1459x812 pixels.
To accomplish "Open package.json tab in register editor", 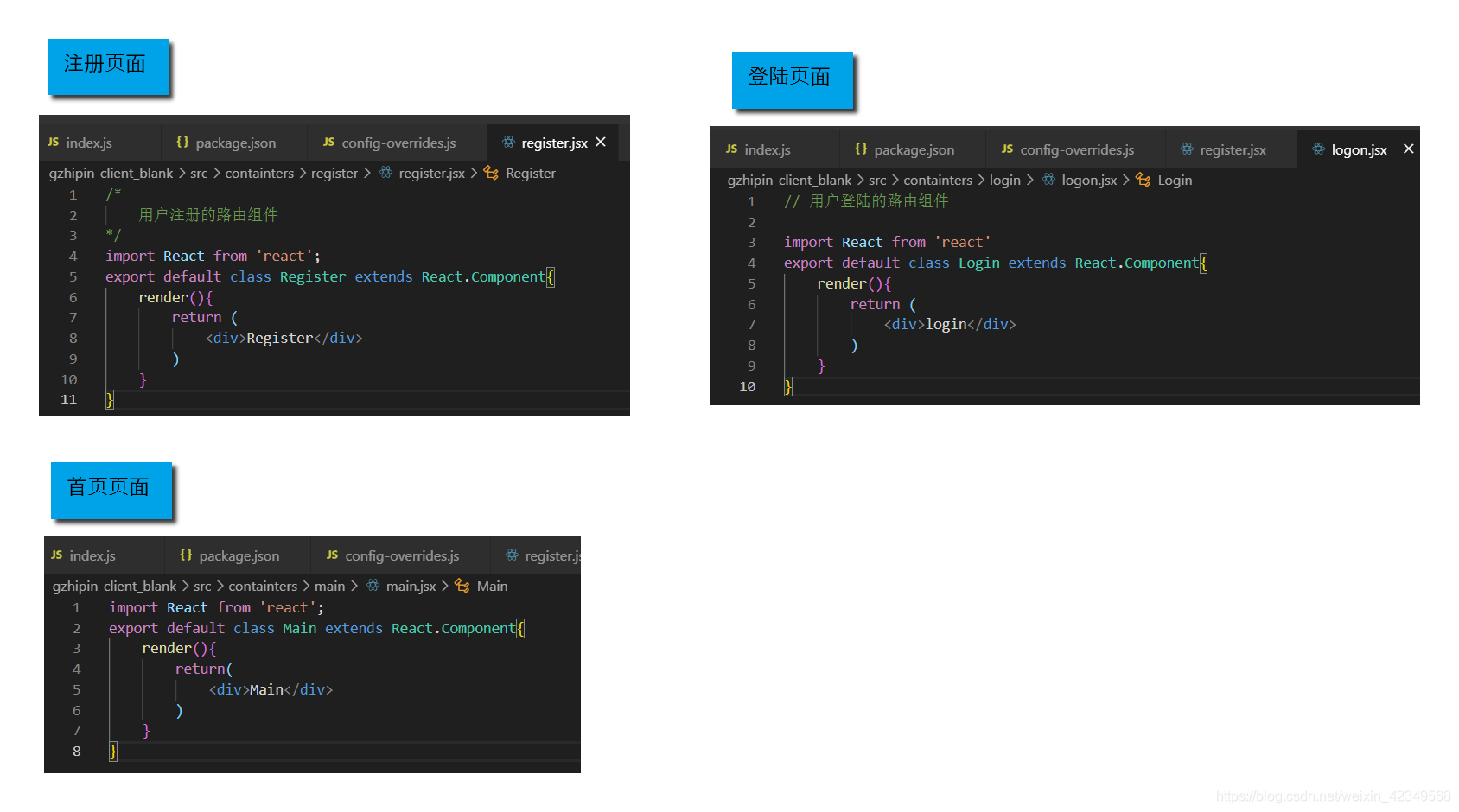I will coord(233,143).
